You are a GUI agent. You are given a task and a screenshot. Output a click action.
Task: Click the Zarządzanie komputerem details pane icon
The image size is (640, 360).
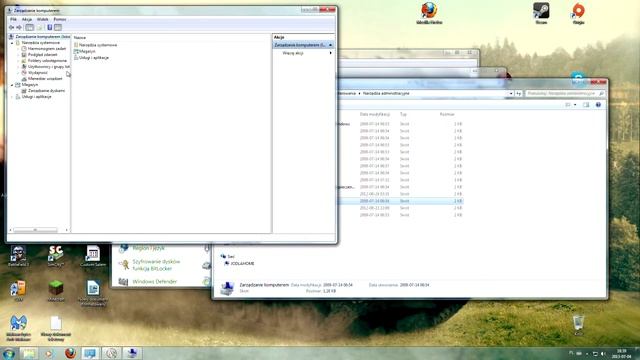[227, 288]
